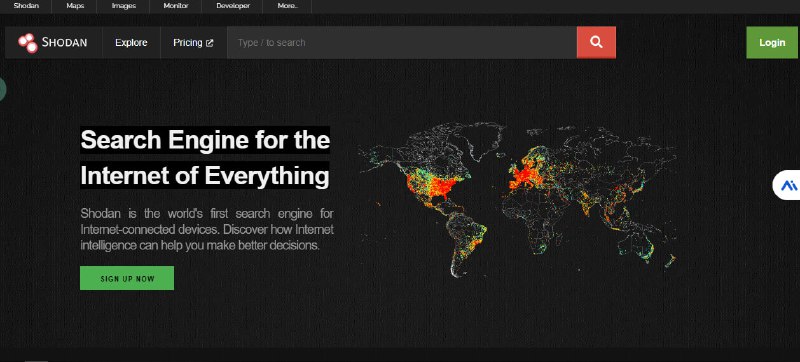
Task: Open the More... dropdown in top bar
Action: (x=287, y=6)
